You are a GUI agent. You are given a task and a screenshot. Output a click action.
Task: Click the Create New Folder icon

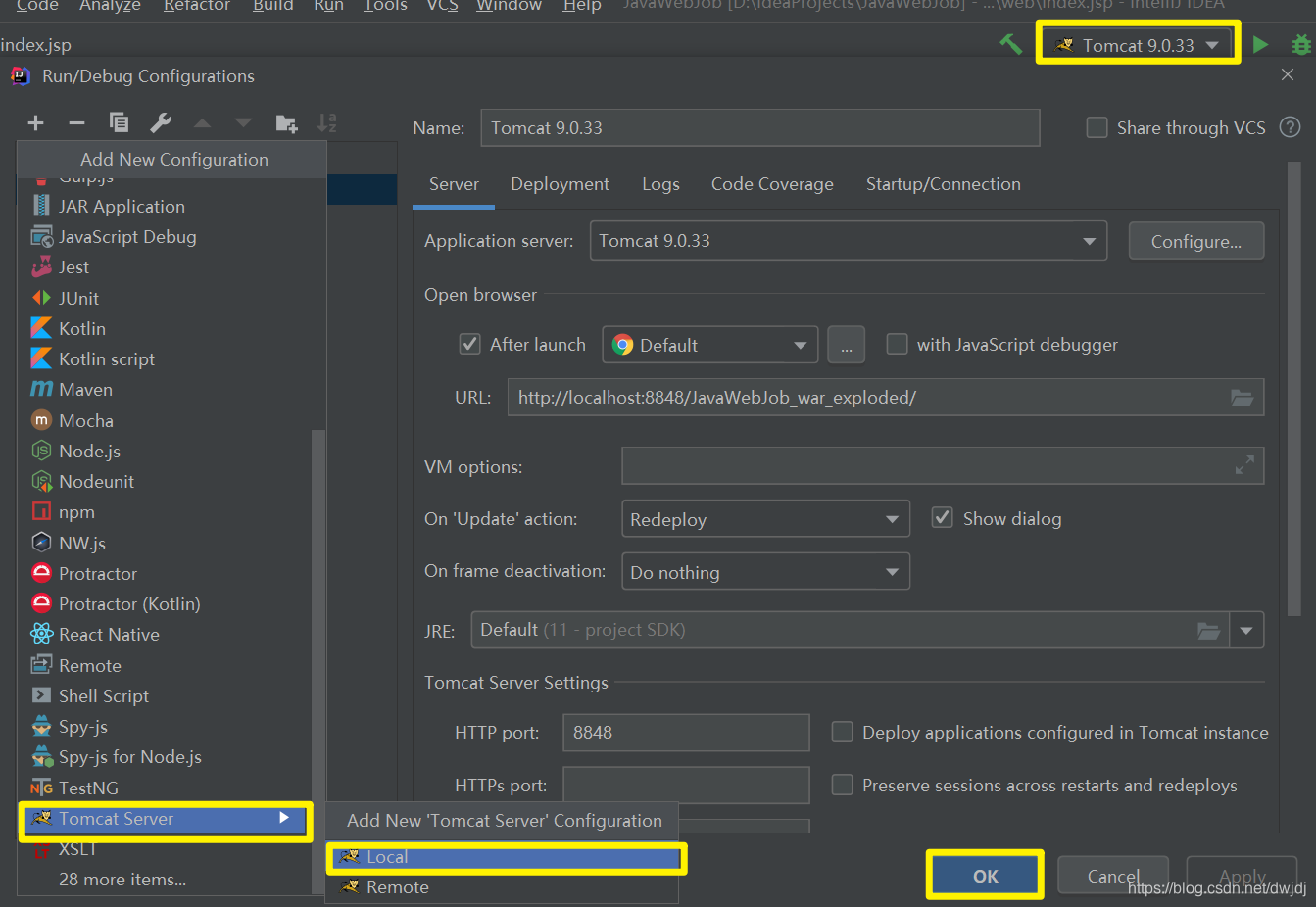pyautogui.click(x=286, y=122)
